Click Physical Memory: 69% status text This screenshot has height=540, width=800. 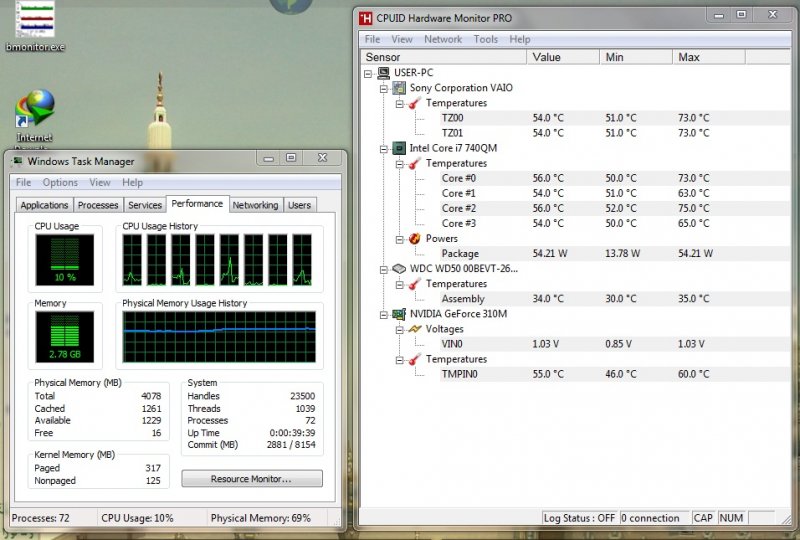(261, 518)
